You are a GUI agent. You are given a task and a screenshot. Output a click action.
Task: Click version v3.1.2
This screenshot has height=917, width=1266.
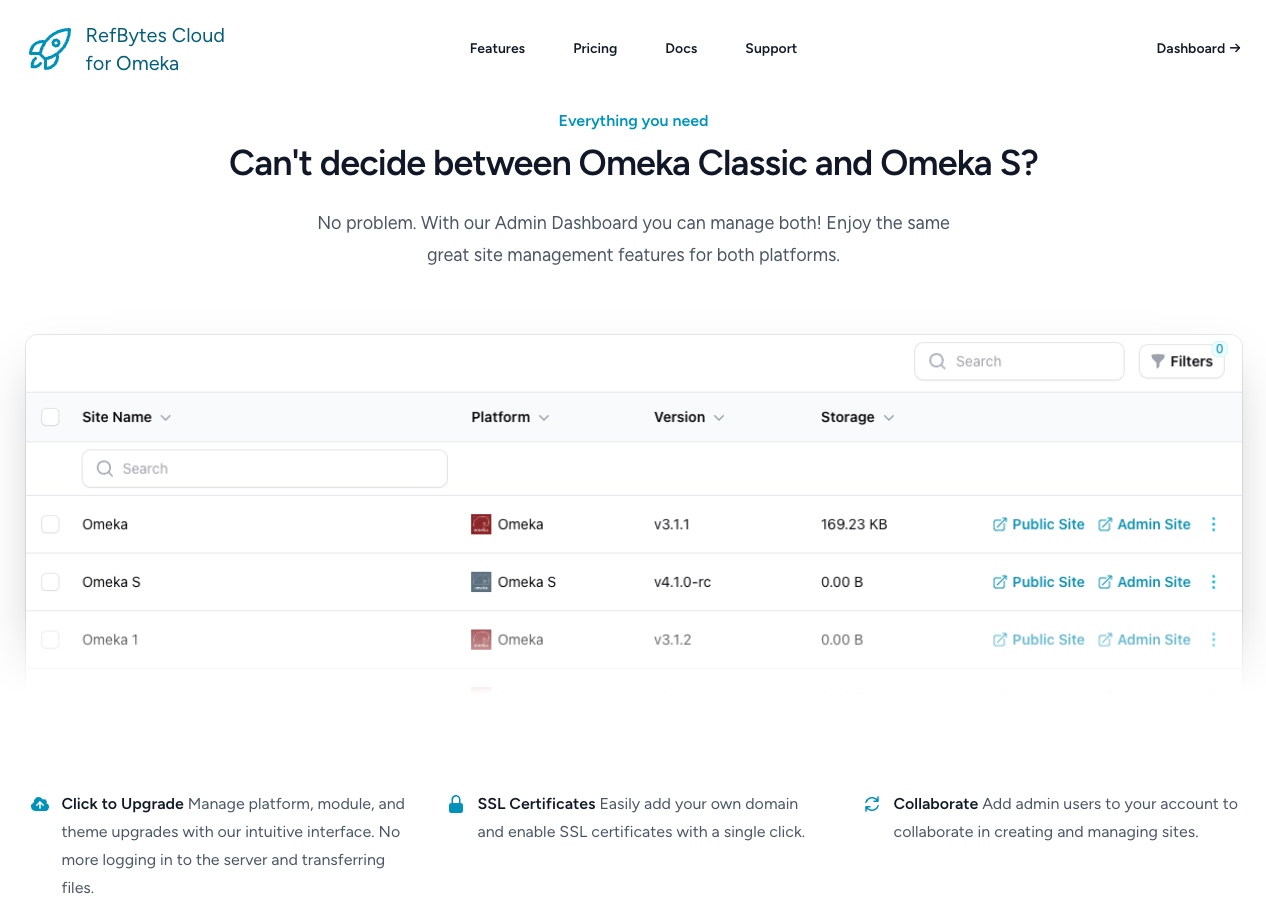click(672, 640)
